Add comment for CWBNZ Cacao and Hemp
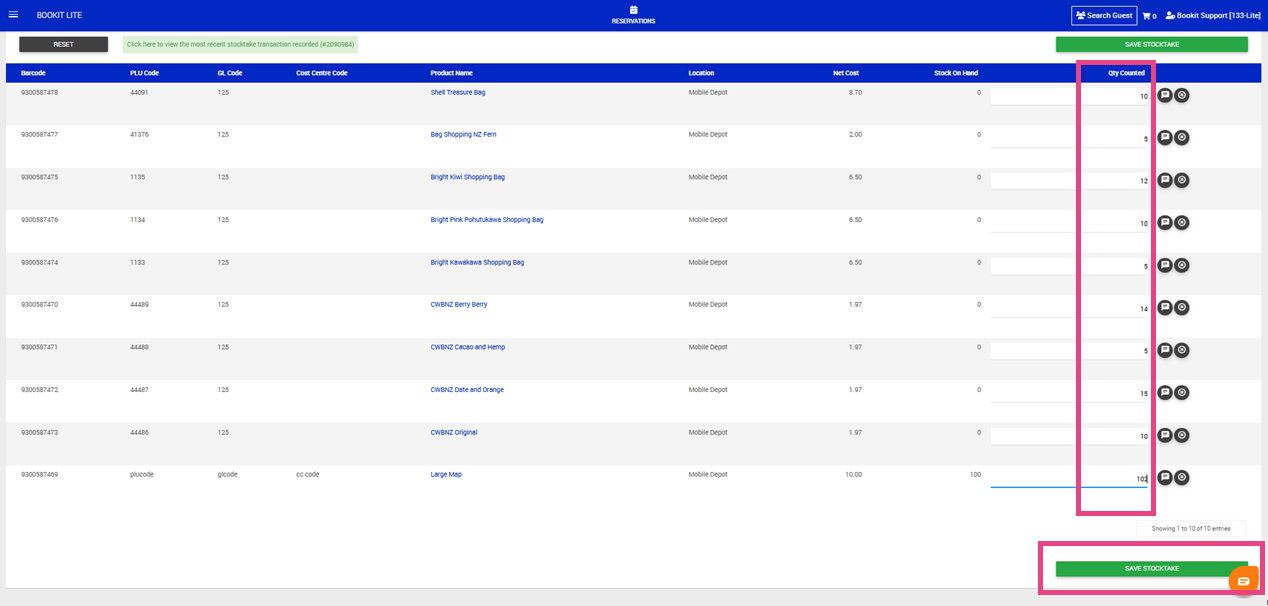This screenshot has width=1268, height=606. [x=1165, y=350]
